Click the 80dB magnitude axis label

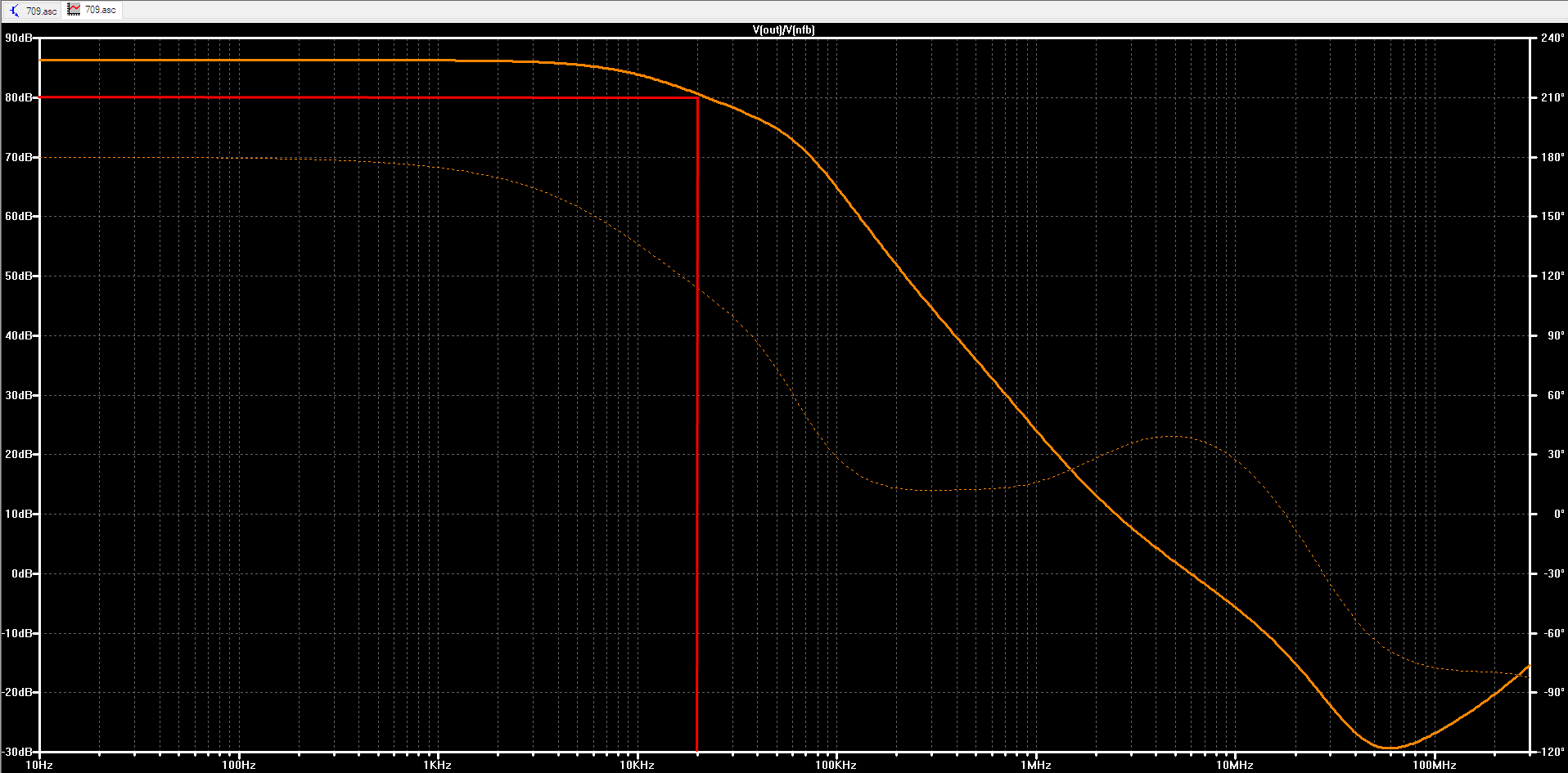(19, 97)
